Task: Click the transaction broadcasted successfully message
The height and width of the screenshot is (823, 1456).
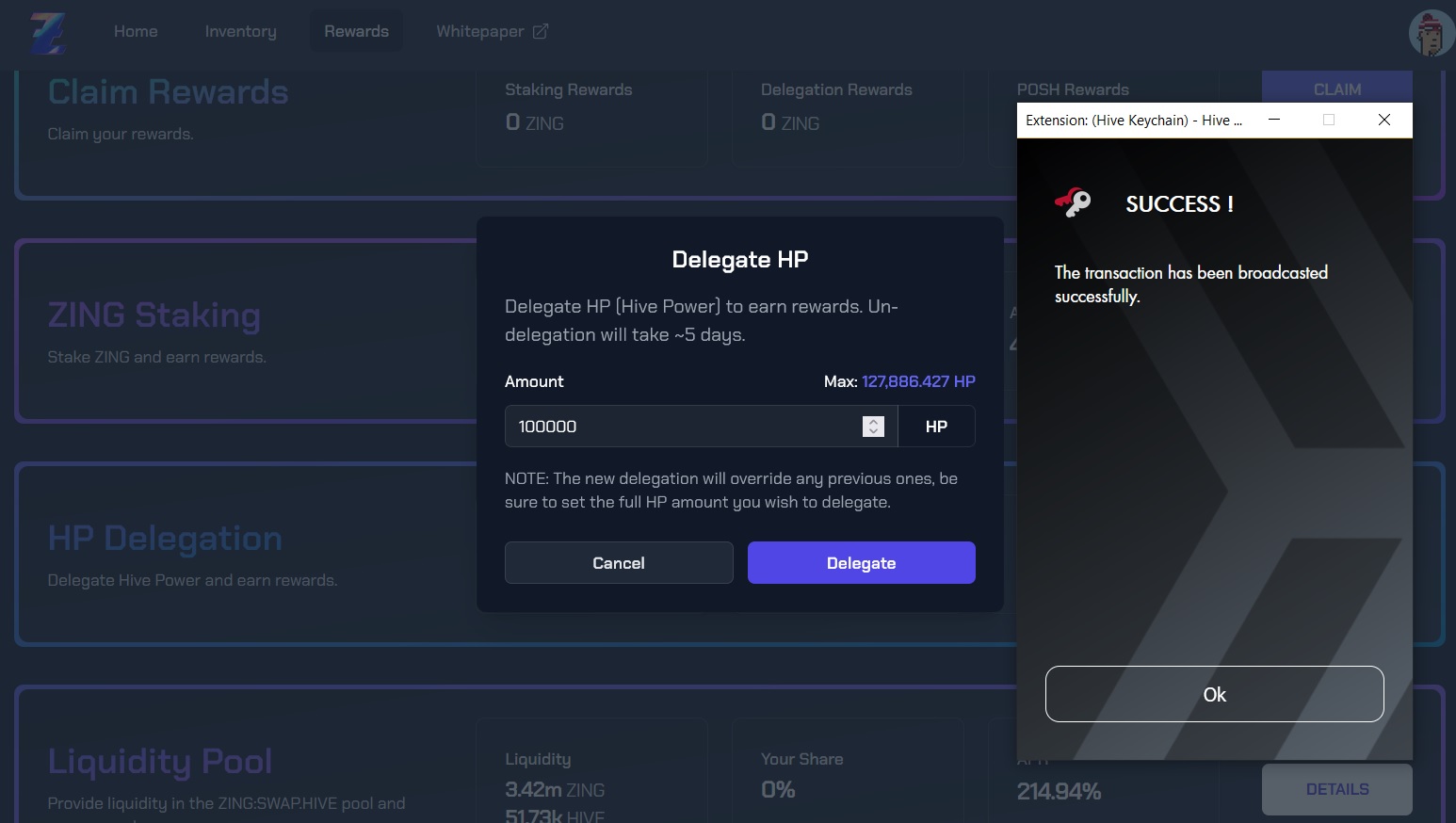Action: pos(1191,284)
